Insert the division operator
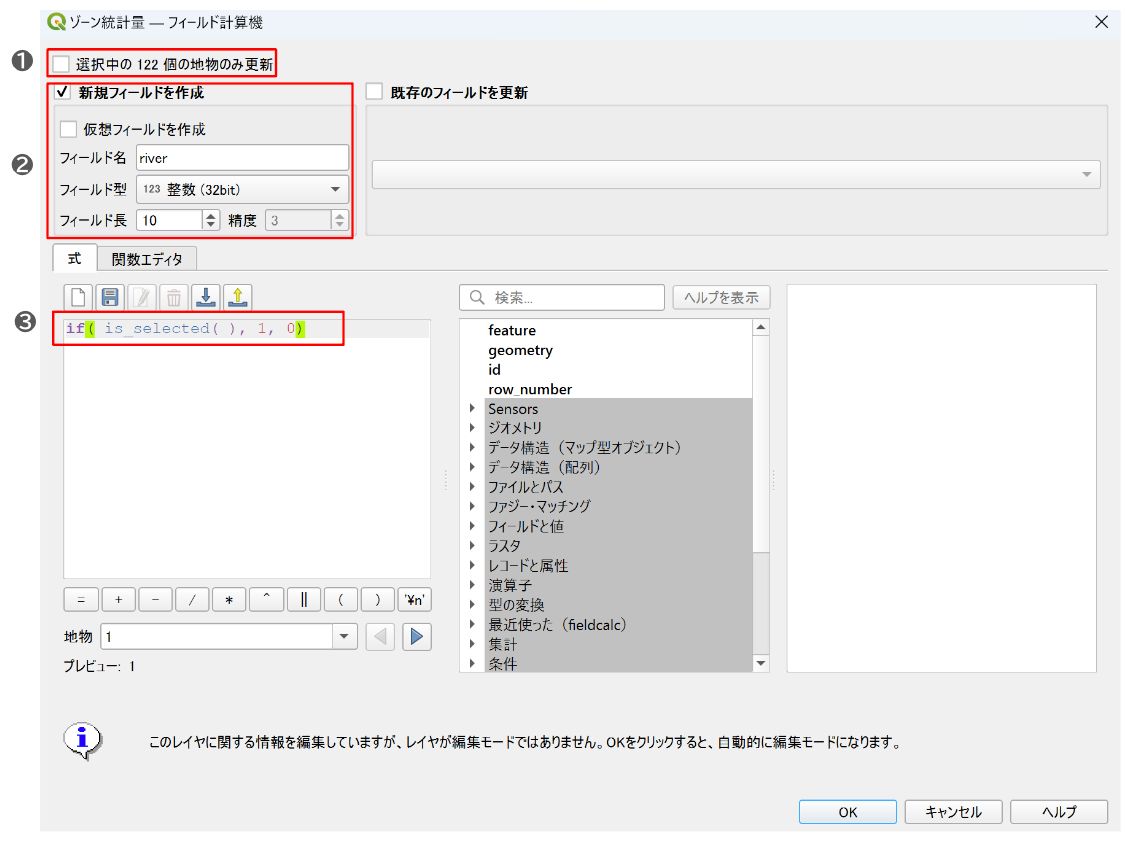This screenshot has width=1126, height=850. (x=192, y=599)
